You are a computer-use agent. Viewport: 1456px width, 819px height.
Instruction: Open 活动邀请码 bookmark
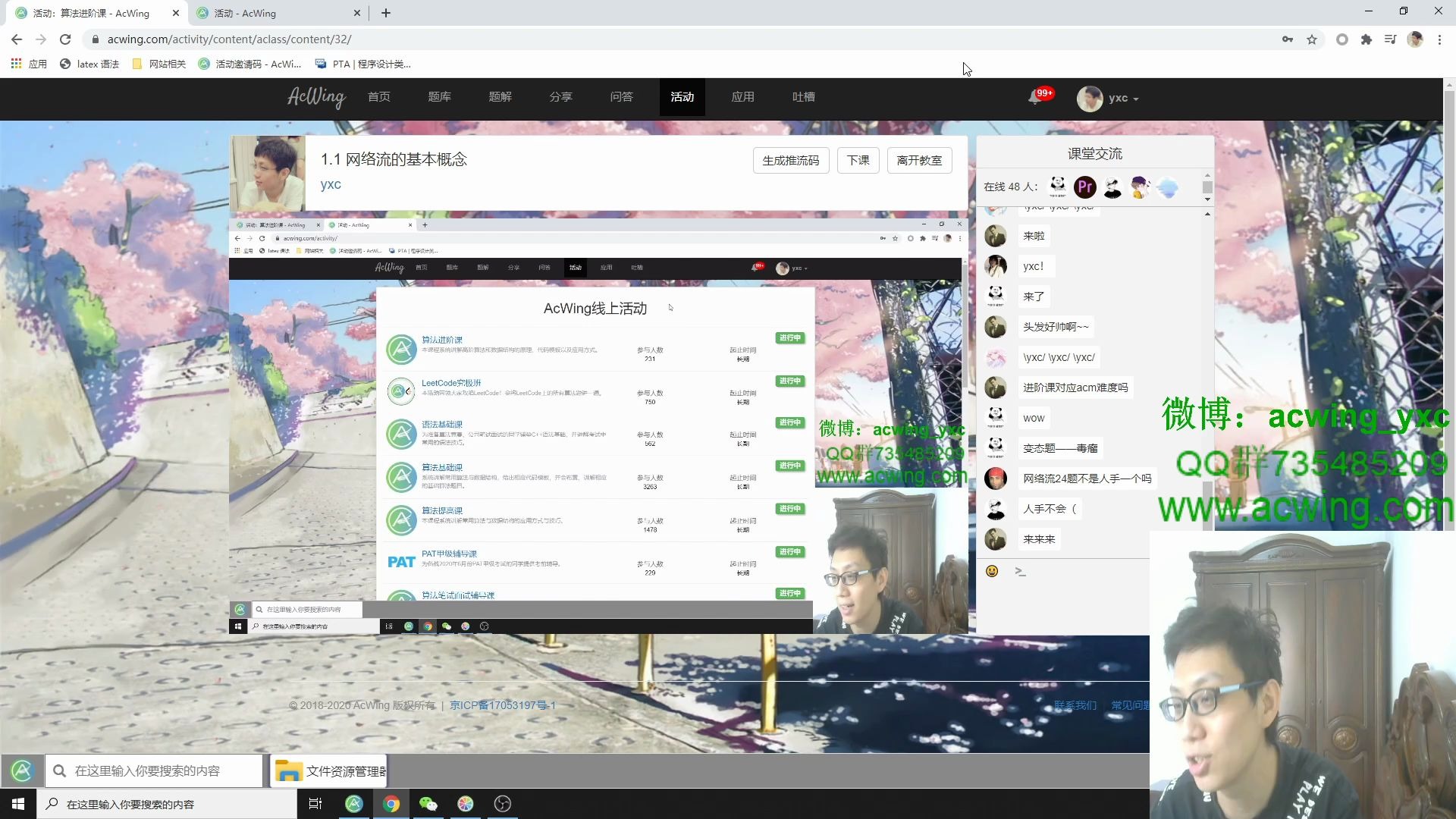[250, 64]
